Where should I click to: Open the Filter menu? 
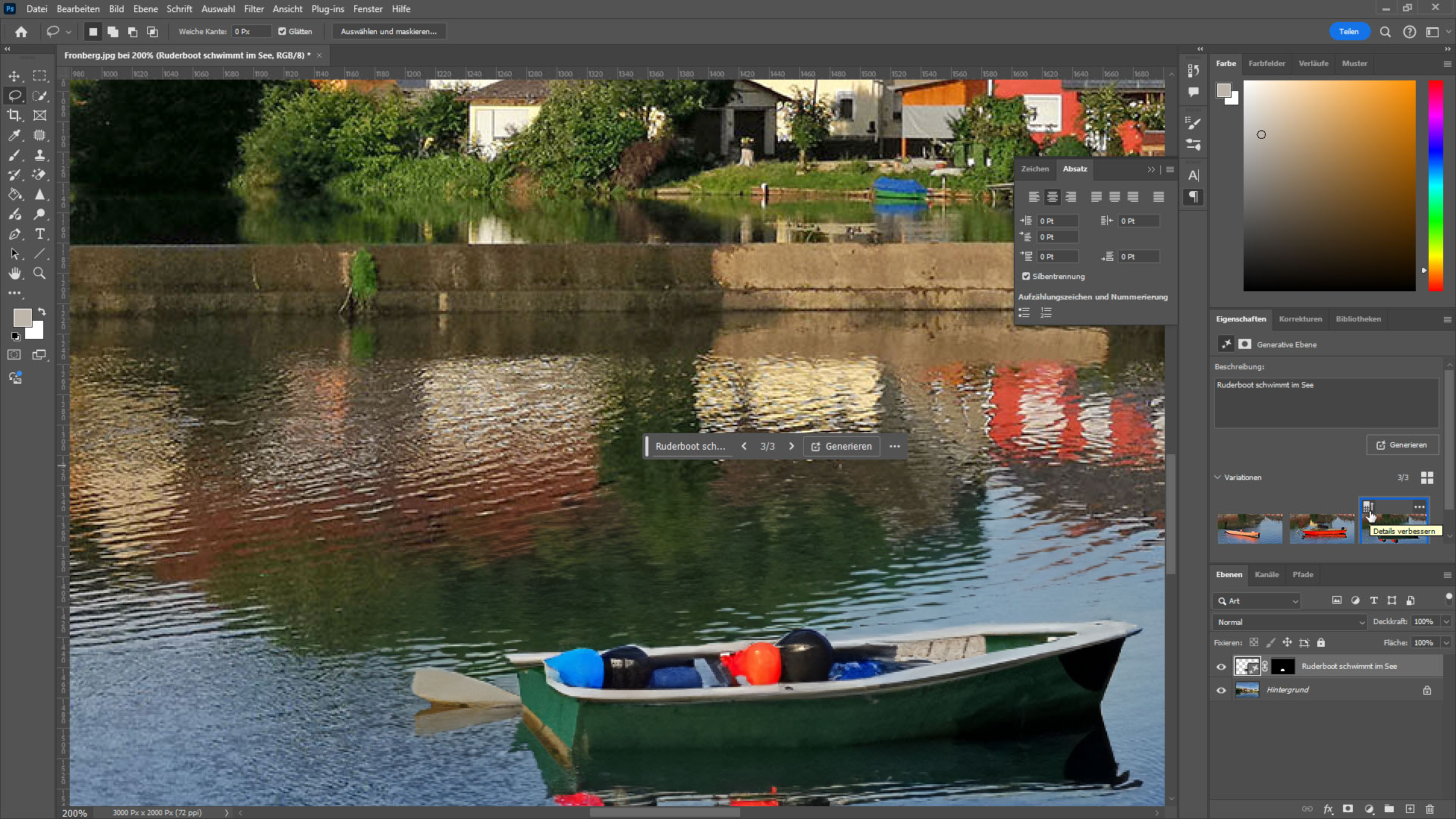[x=253, y=9]
